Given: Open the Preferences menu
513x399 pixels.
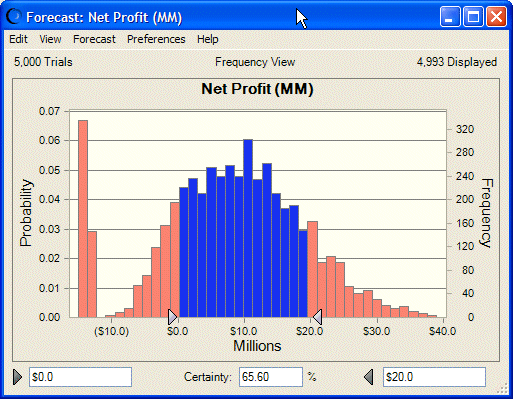Looking at the screenshot, I should (x=156, y=39).
